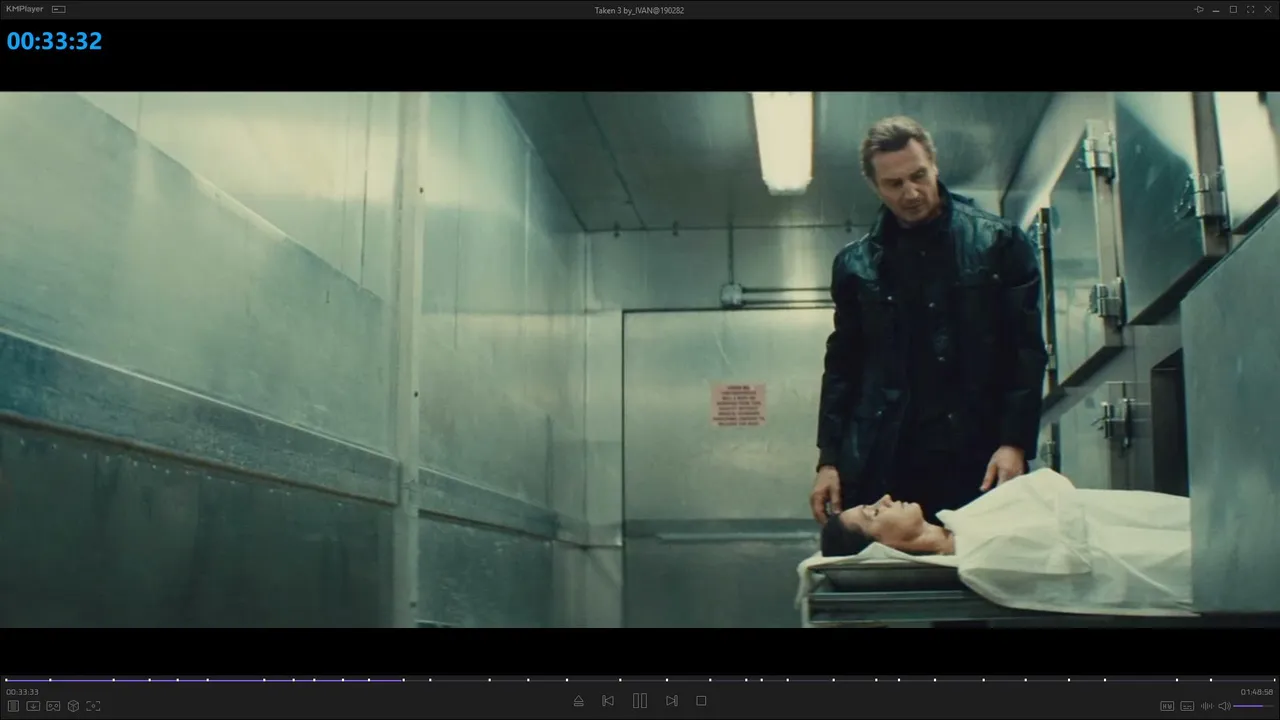Mute the speaker volume icon
Viewport: 1280px width, 720px height.
click(x=1224, y=706)
